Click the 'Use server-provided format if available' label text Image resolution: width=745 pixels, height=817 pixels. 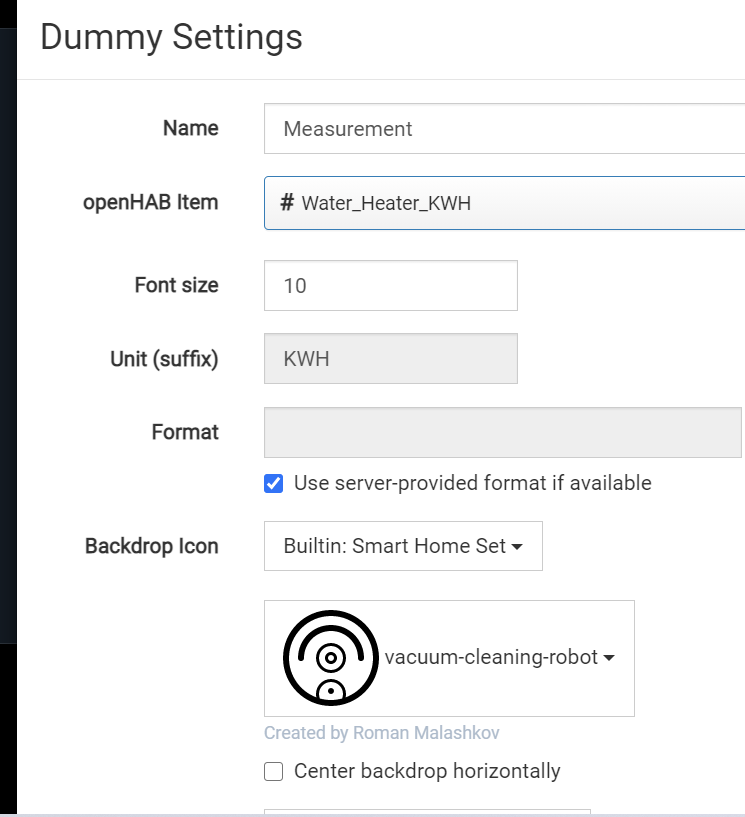(472, 484)
